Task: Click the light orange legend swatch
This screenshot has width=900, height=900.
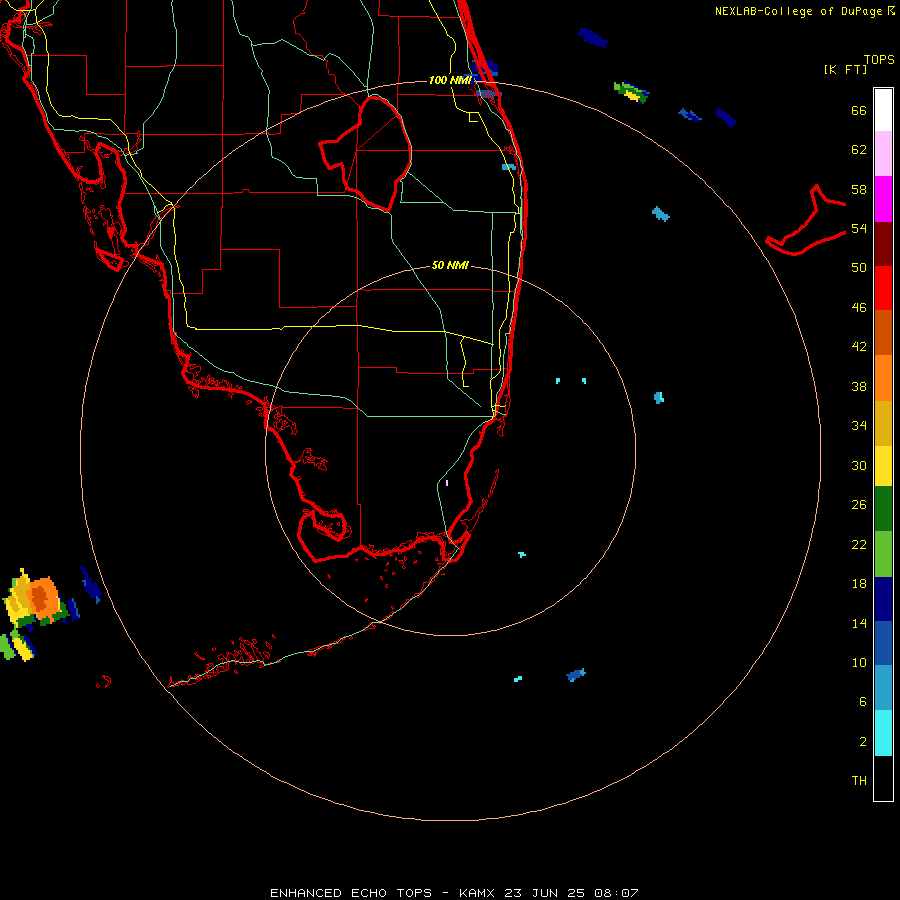Action: (x=883, y=377)
